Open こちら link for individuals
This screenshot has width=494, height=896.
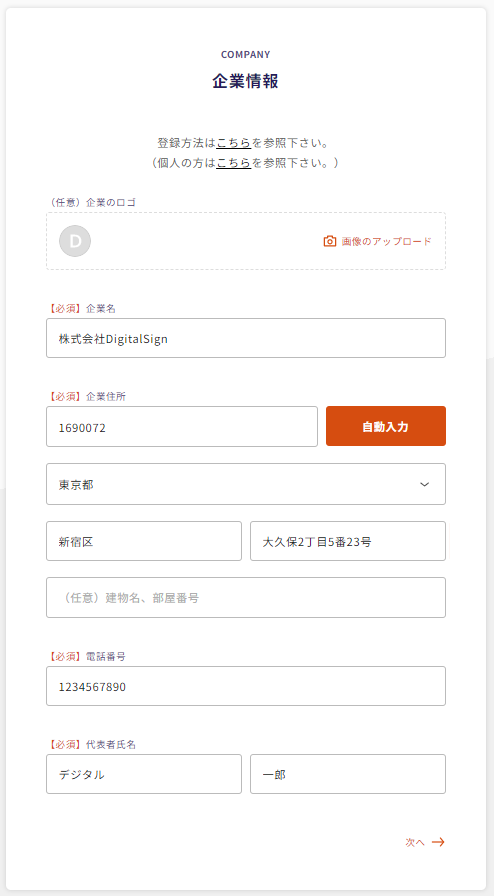[234, 163]
